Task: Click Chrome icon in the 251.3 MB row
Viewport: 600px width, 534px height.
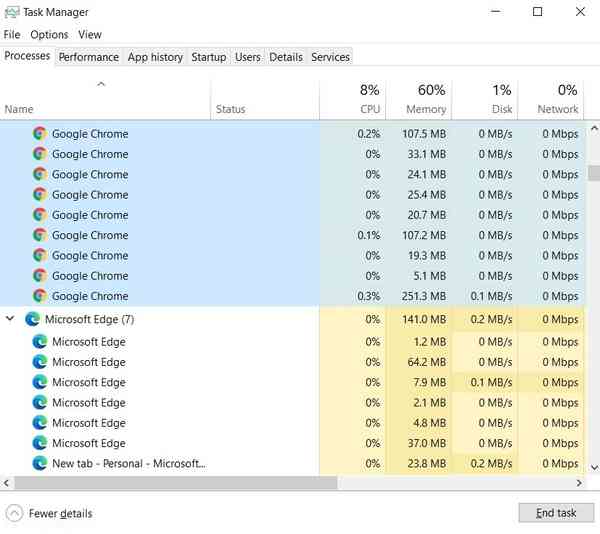Action: pos(40,296)
